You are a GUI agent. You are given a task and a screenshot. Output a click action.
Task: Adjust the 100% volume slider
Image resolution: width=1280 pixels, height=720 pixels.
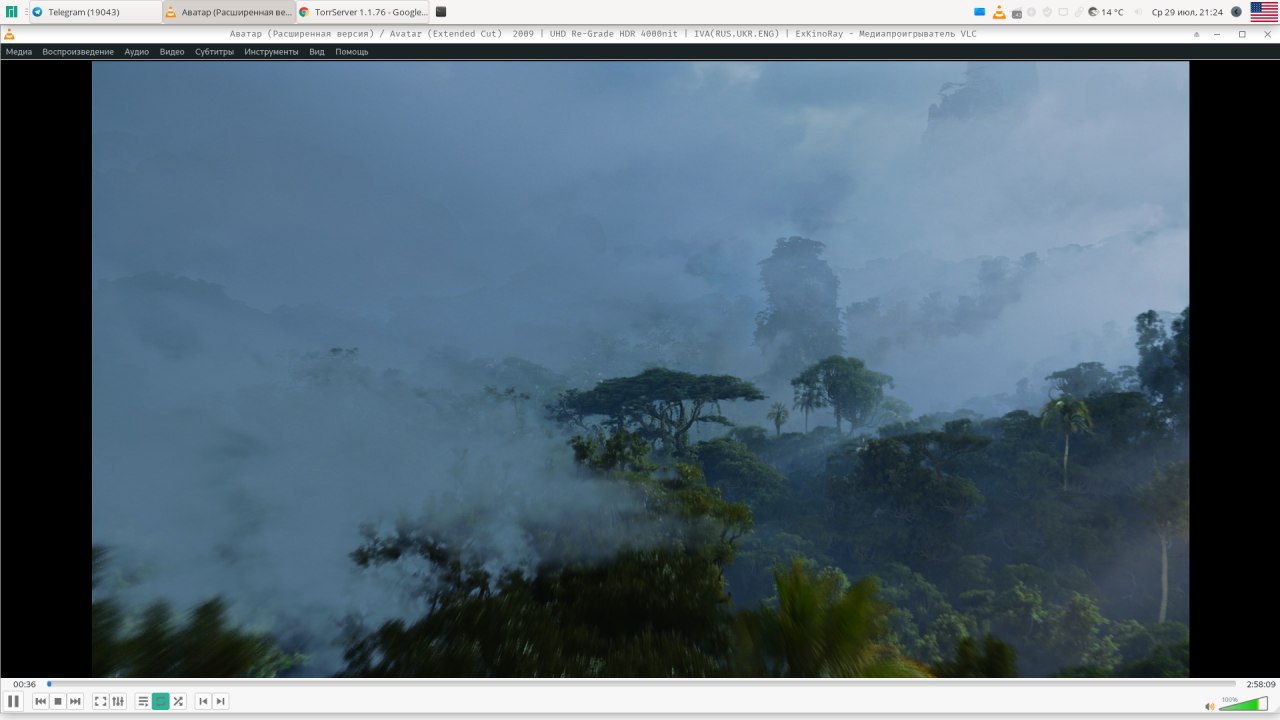tap(1243, 704)
